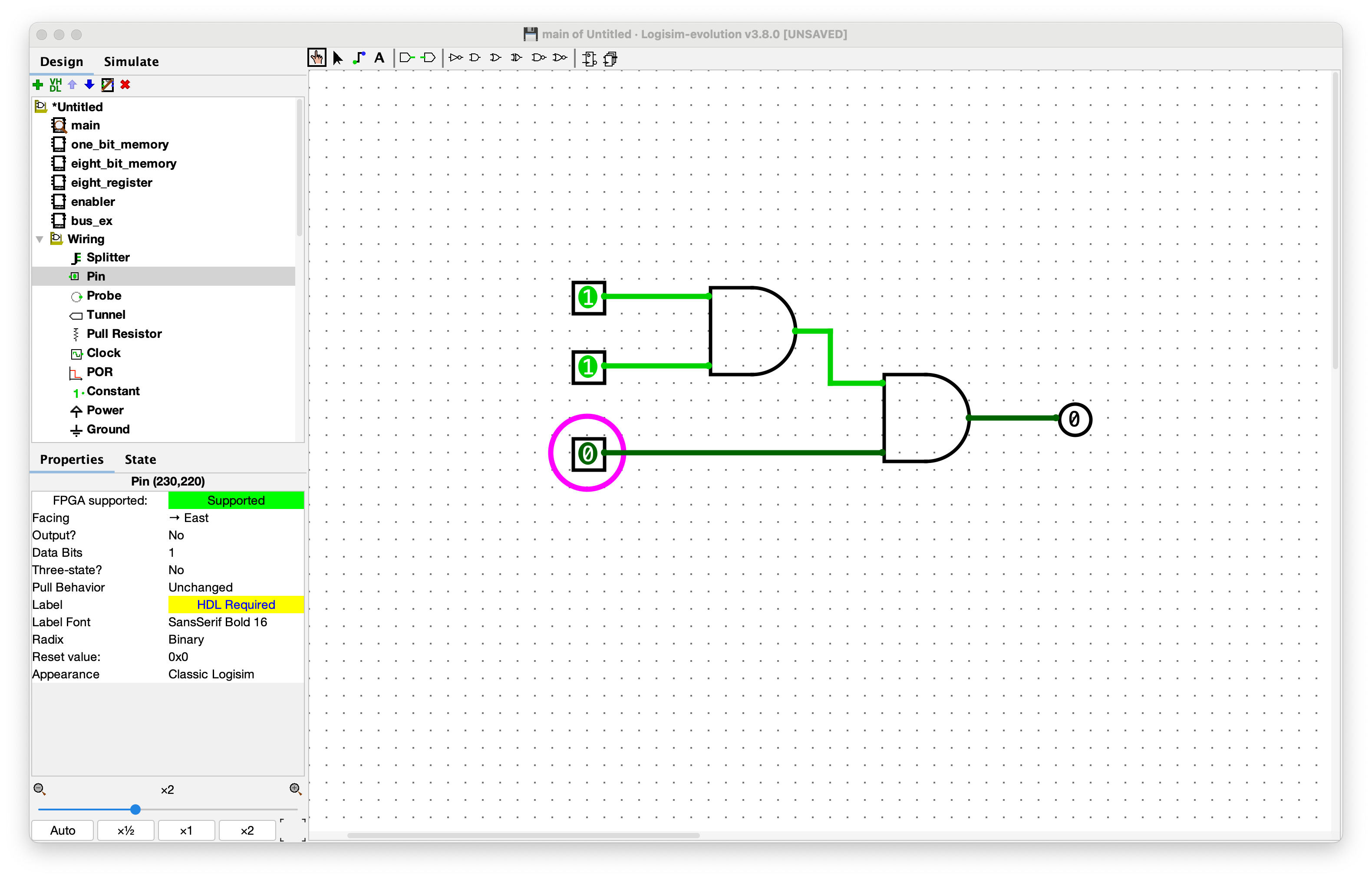Select the Text tool
Screen dimensions: 1372x879
pos(379,58)
